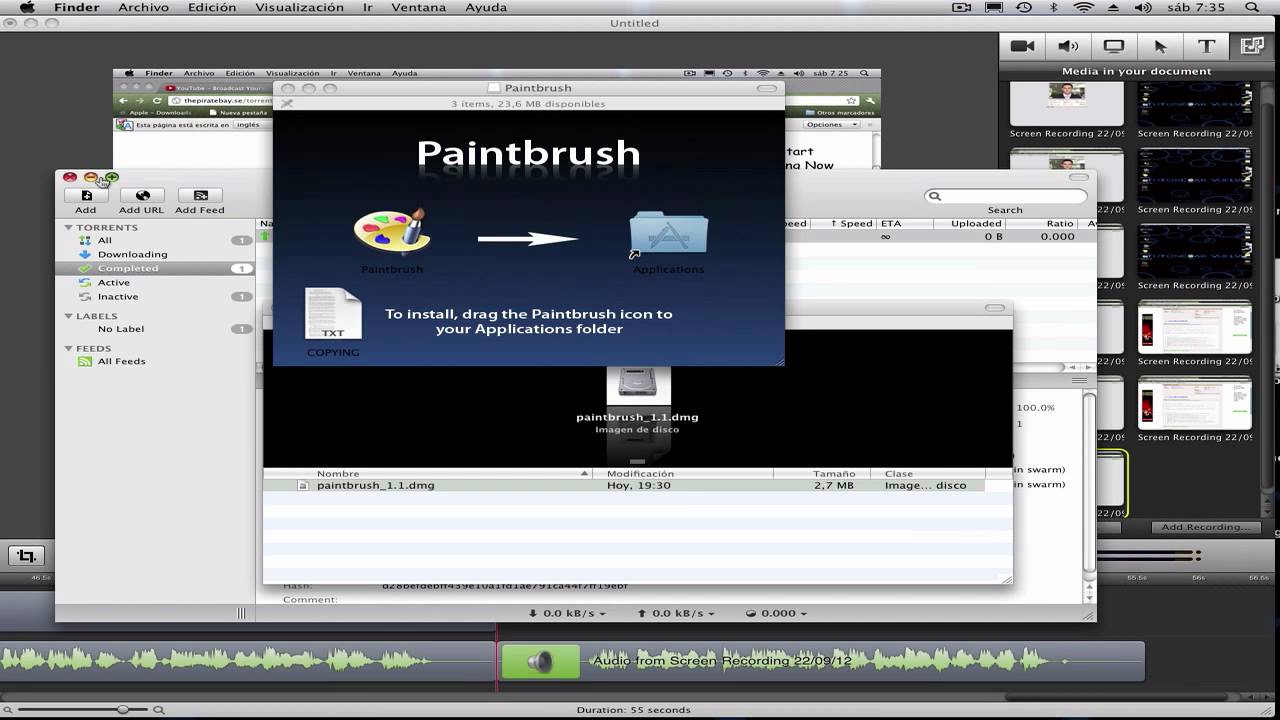Select All Feeds in the sidebar

click(155, 361)
